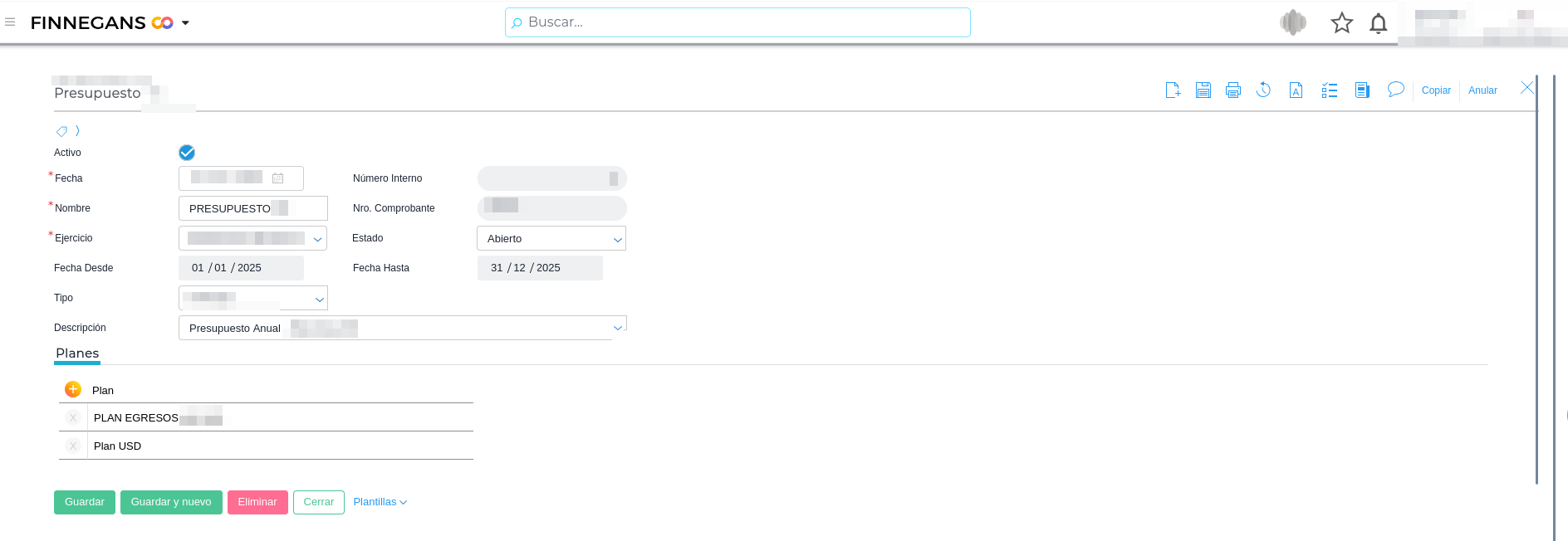This screenshot has width=1568, height=541.
Task: Open the hamburger main menu
Action: [x=10, y=22]
